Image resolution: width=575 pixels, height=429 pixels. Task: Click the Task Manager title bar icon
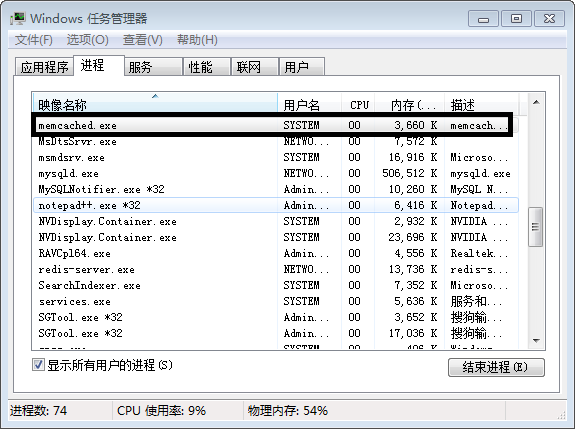(18, 19)
